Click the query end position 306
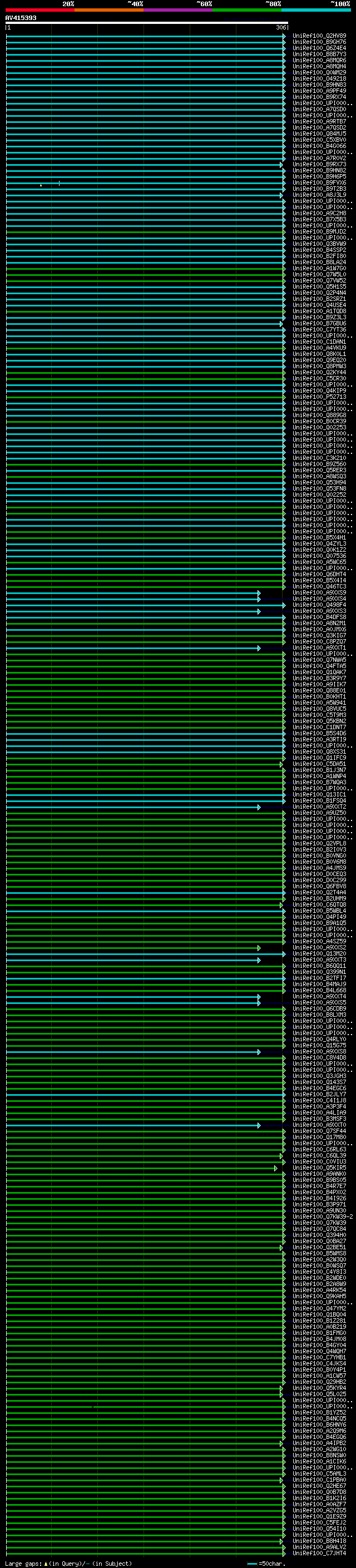The width and height of the screenshot is (356, 1568). (280, 27)
